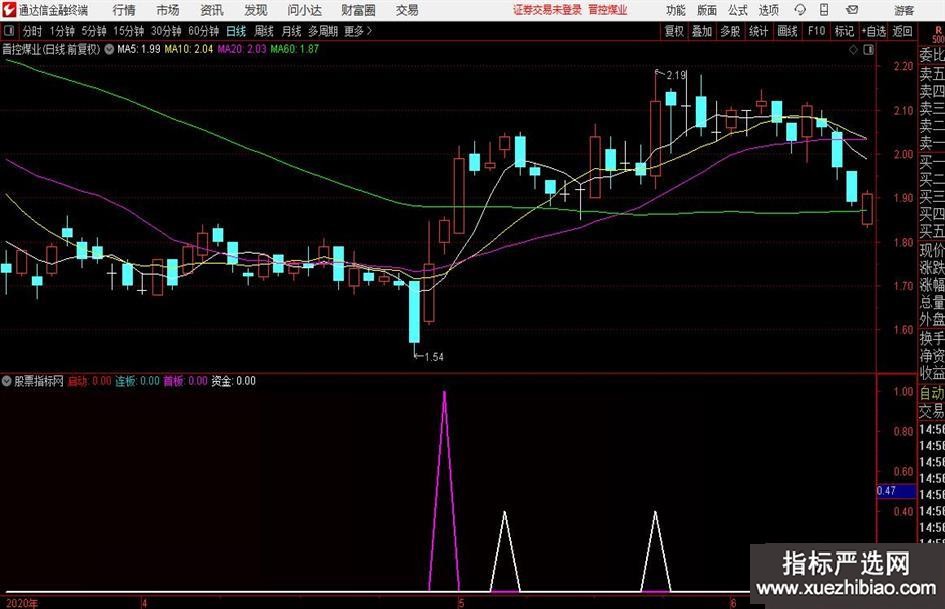Expand the 股票指标网 sub-indicator dropdown
The width and height of the screenshot is (945, 609).
7,381
